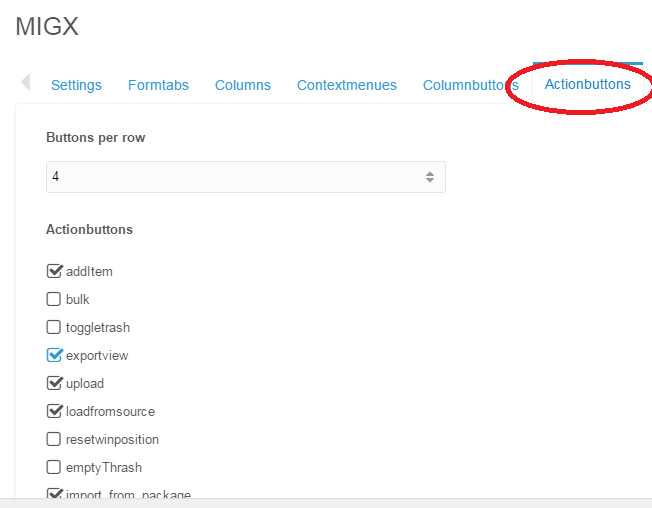Click the Buttons per row label
Viewport: 652px width, 508px height.
coord(96,138)
